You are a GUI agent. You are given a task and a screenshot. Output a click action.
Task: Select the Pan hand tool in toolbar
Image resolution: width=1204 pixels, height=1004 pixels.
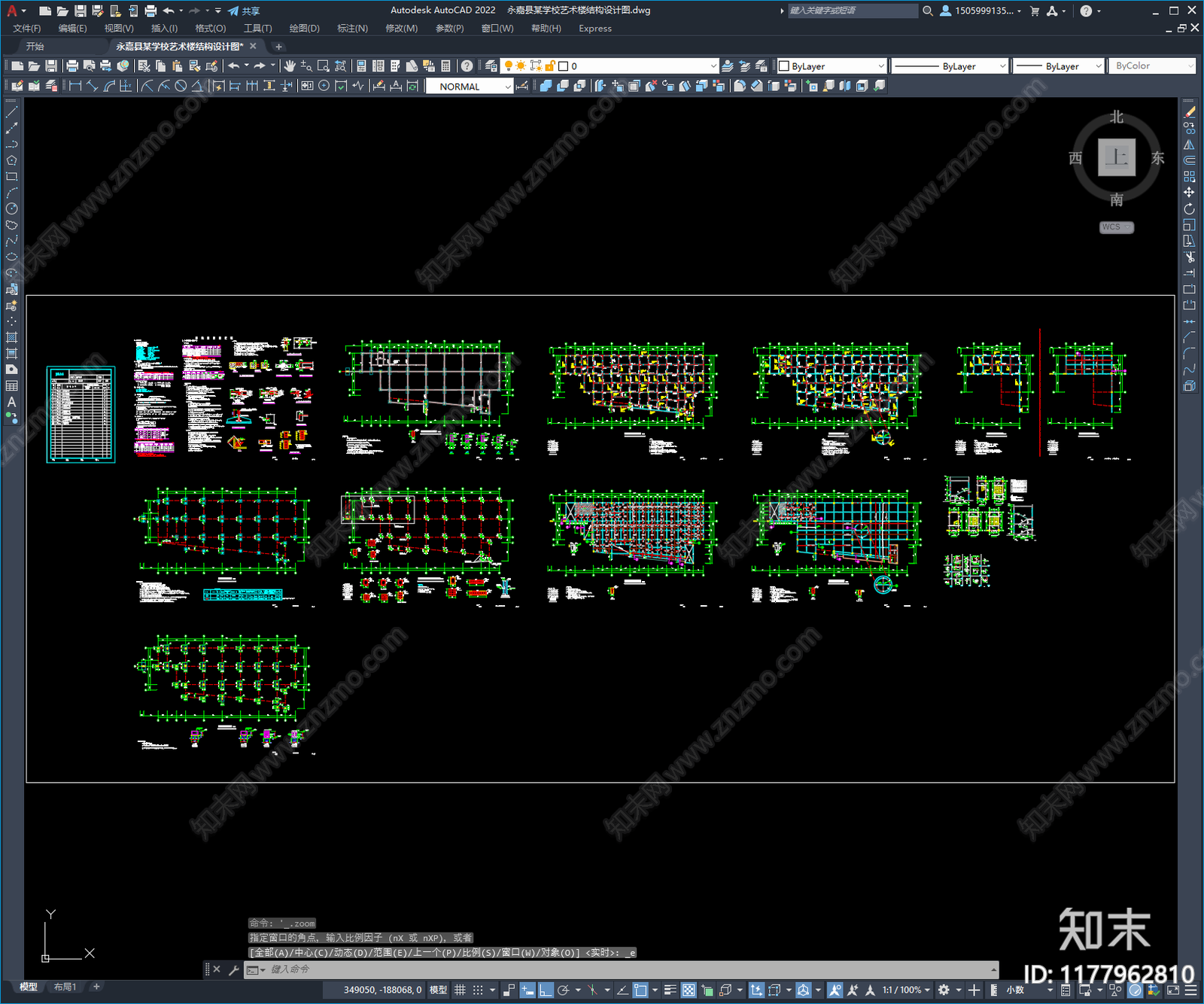click(x=290, y=66)
